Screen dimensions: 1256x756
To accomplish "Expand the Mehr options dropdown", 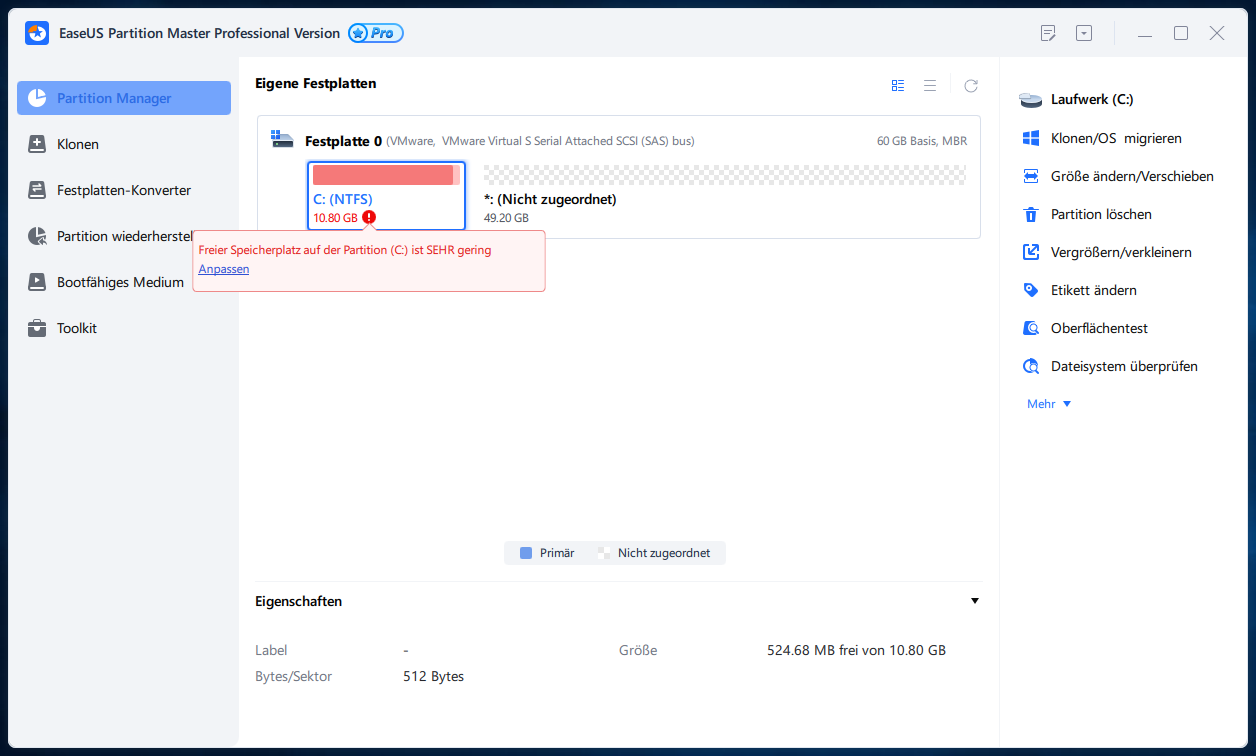I will click(1049, 404).
